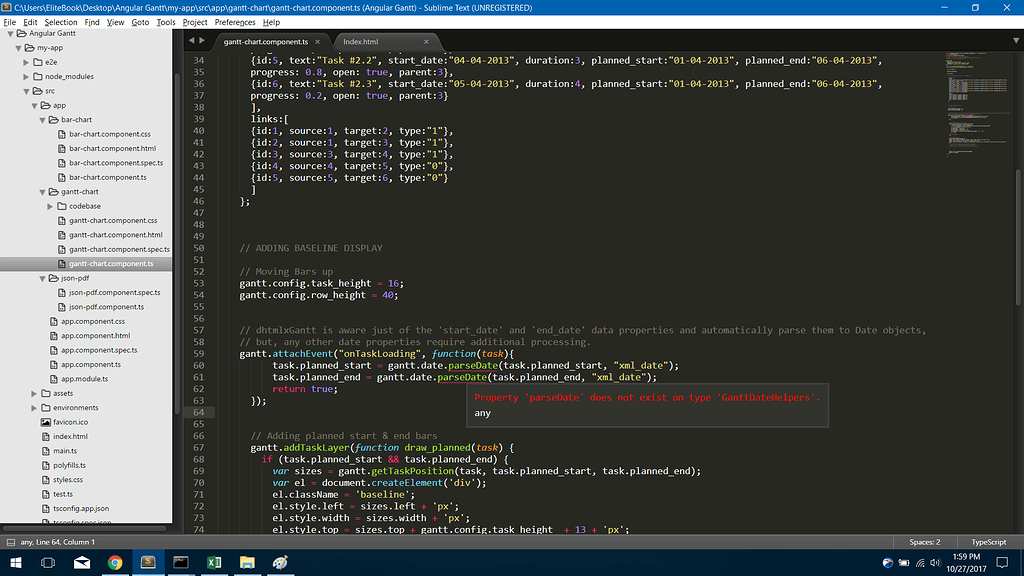Click Spaces: 2 indentation setting
Screen dimensions: 1024x576
(x=924, y=542)
